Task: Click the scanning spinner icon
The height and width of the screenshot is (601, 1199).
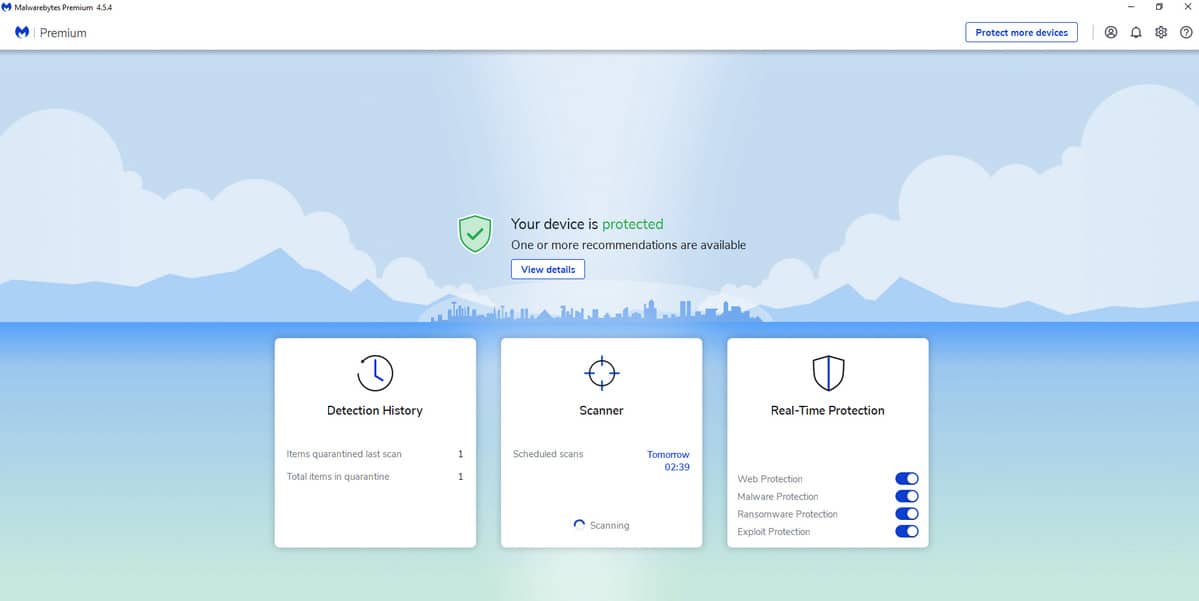Action: 580,525
